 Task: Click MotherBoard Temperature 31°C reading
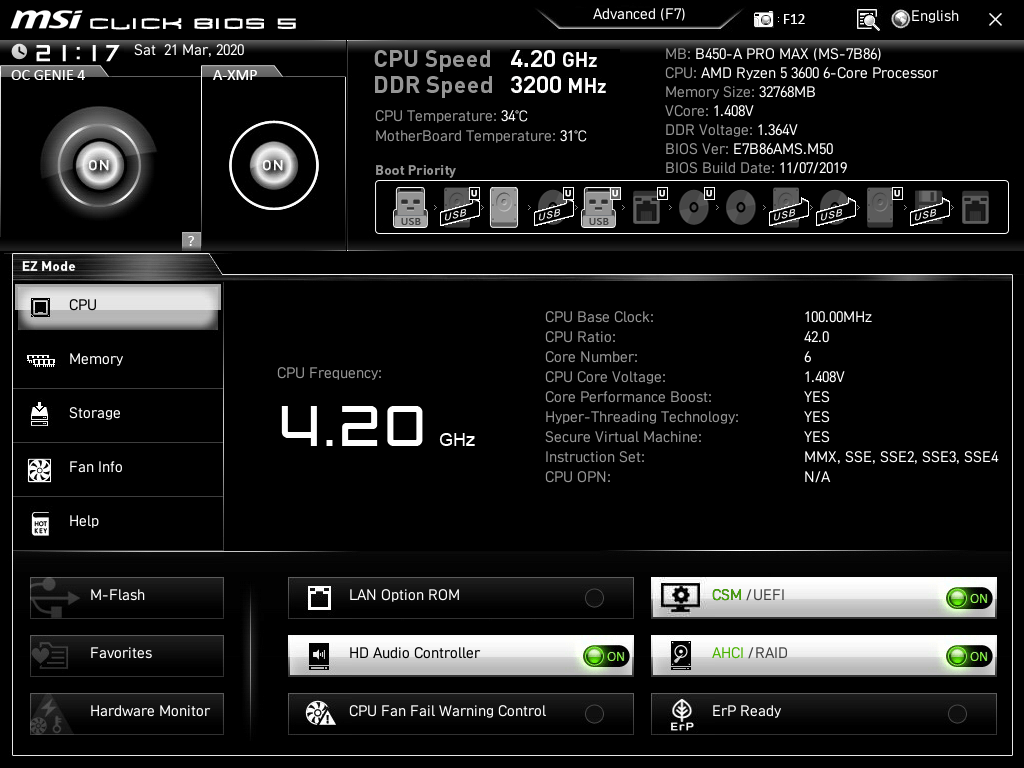[481, 136]
